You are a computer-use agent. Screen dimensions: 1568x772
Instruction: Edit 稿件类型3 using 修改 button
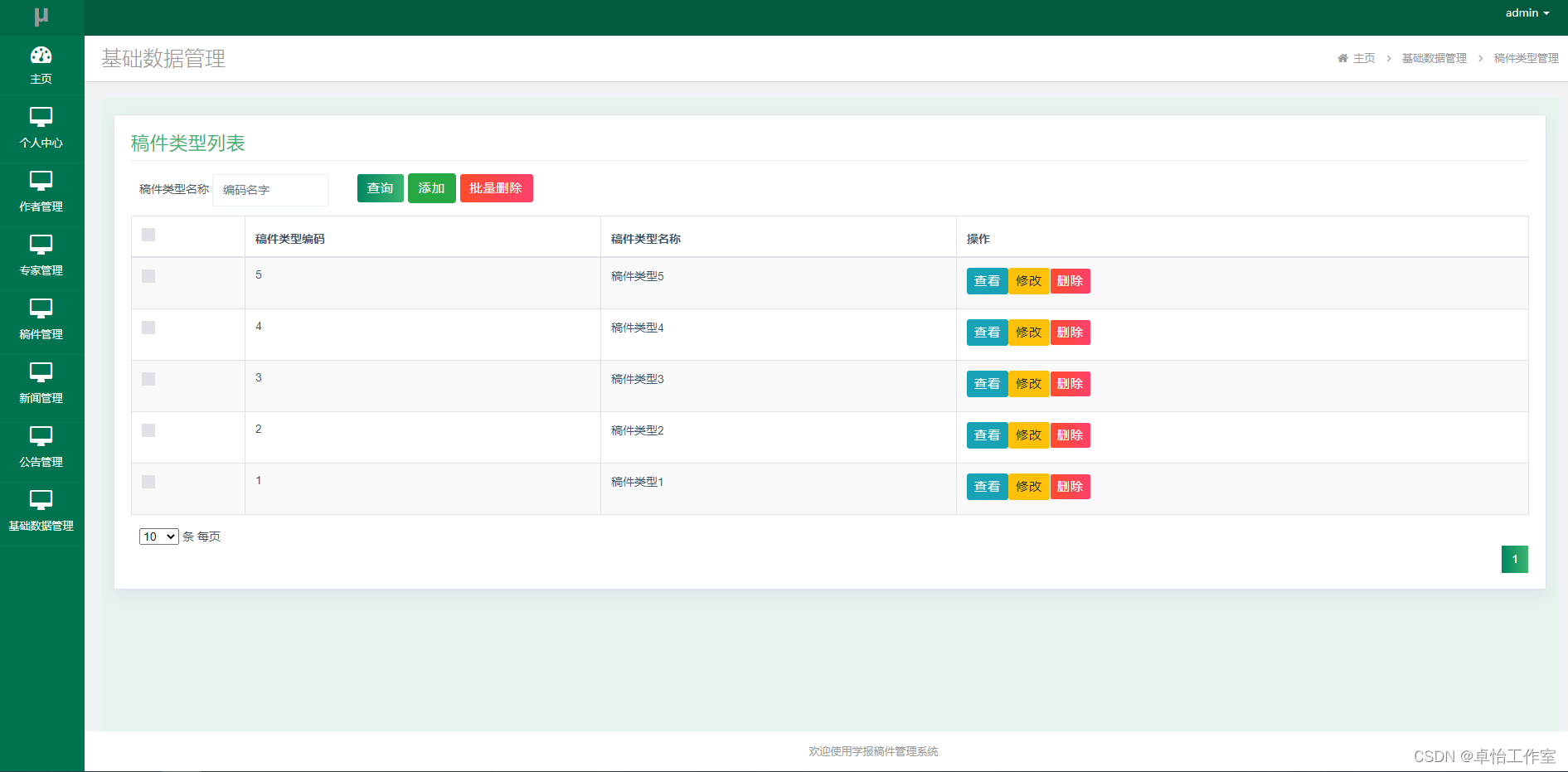pos(1029,384)
